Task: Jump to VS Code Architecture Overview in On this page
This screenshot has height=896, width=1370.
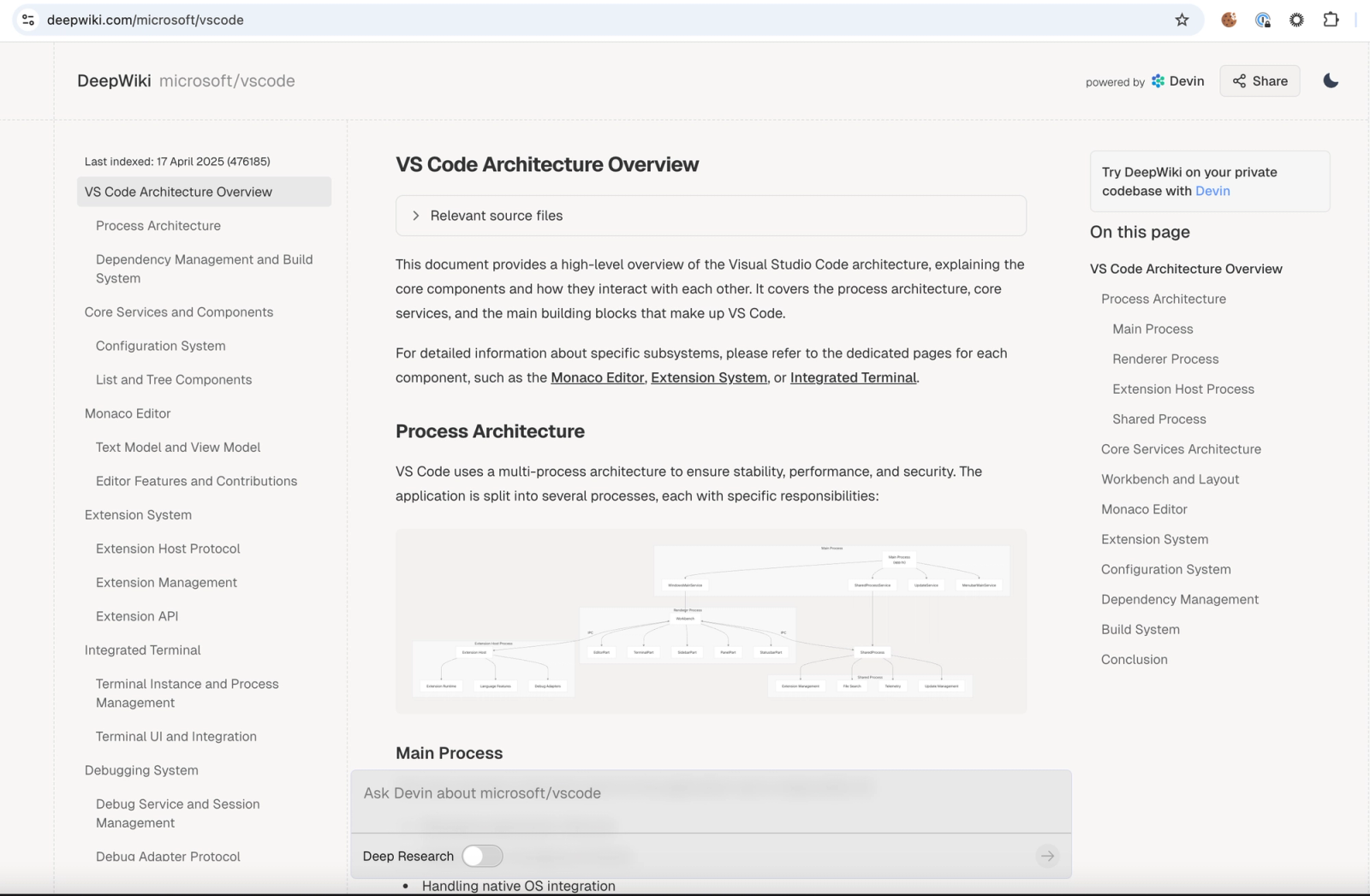Action: tap(1186, 269)
